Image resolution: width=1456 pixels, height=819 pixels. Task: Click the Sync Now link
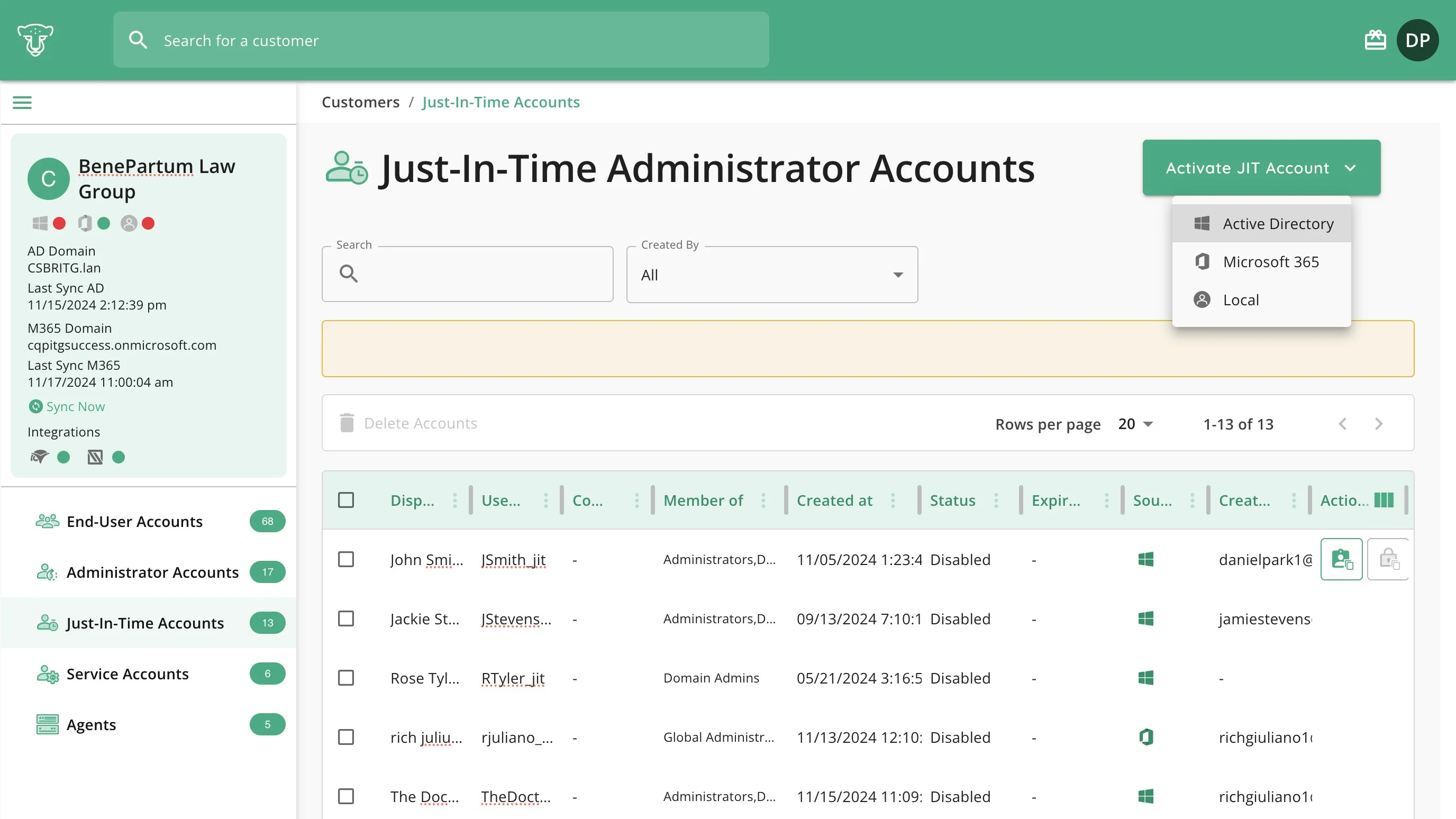(75, 406)
